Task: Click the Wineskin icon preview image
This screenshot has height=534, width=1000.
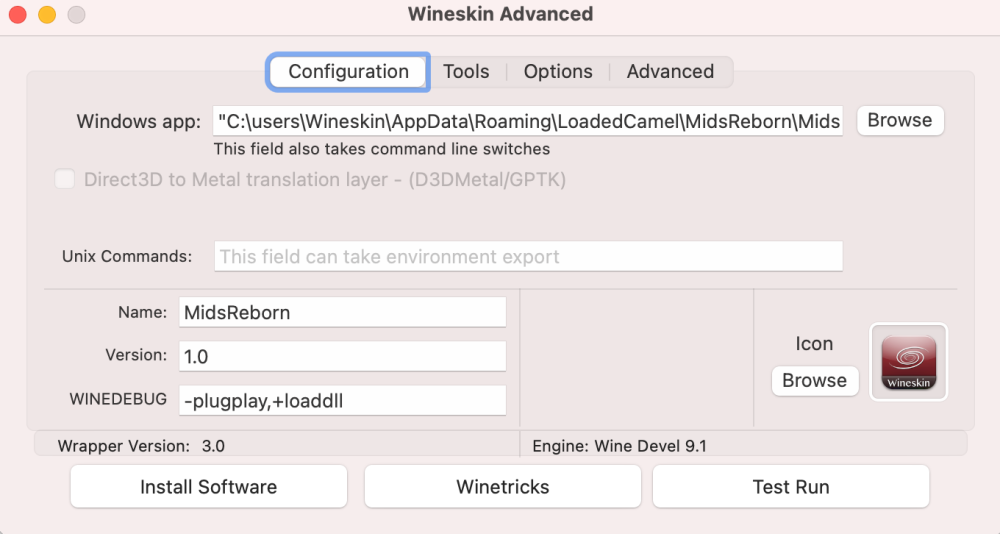Action: [908, 362]
